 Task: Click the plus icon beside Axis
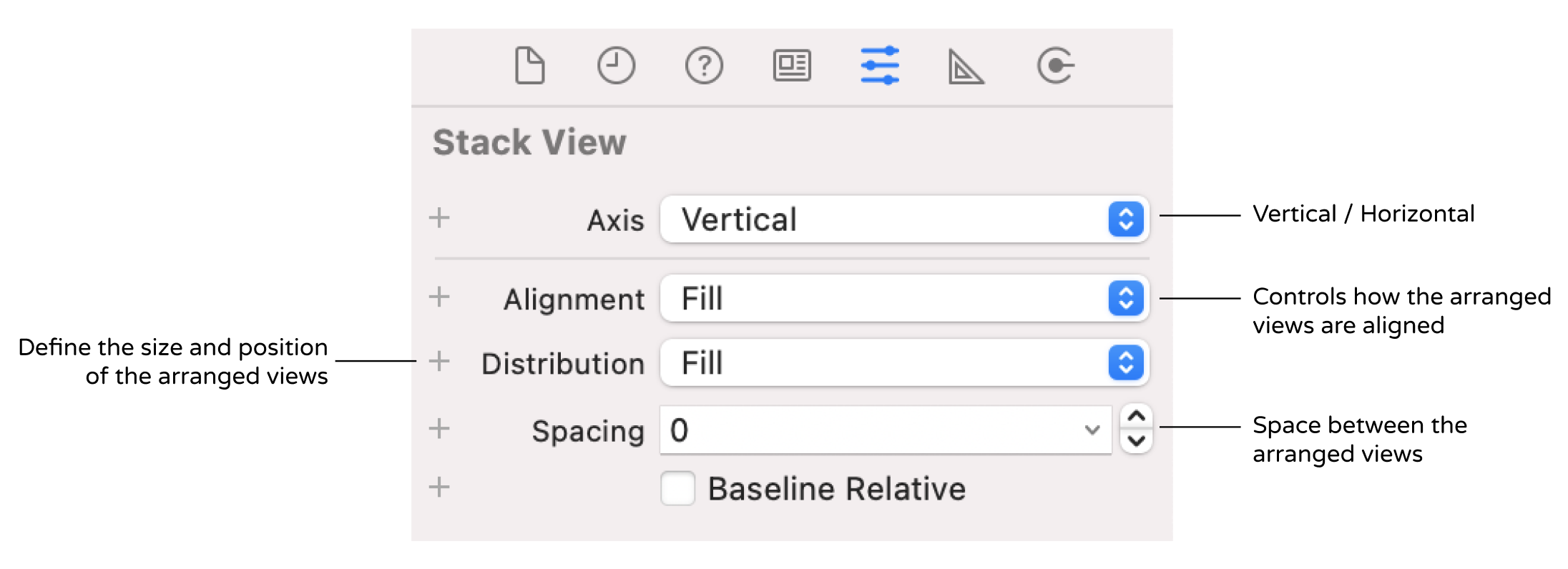click(x=439, y=217)
